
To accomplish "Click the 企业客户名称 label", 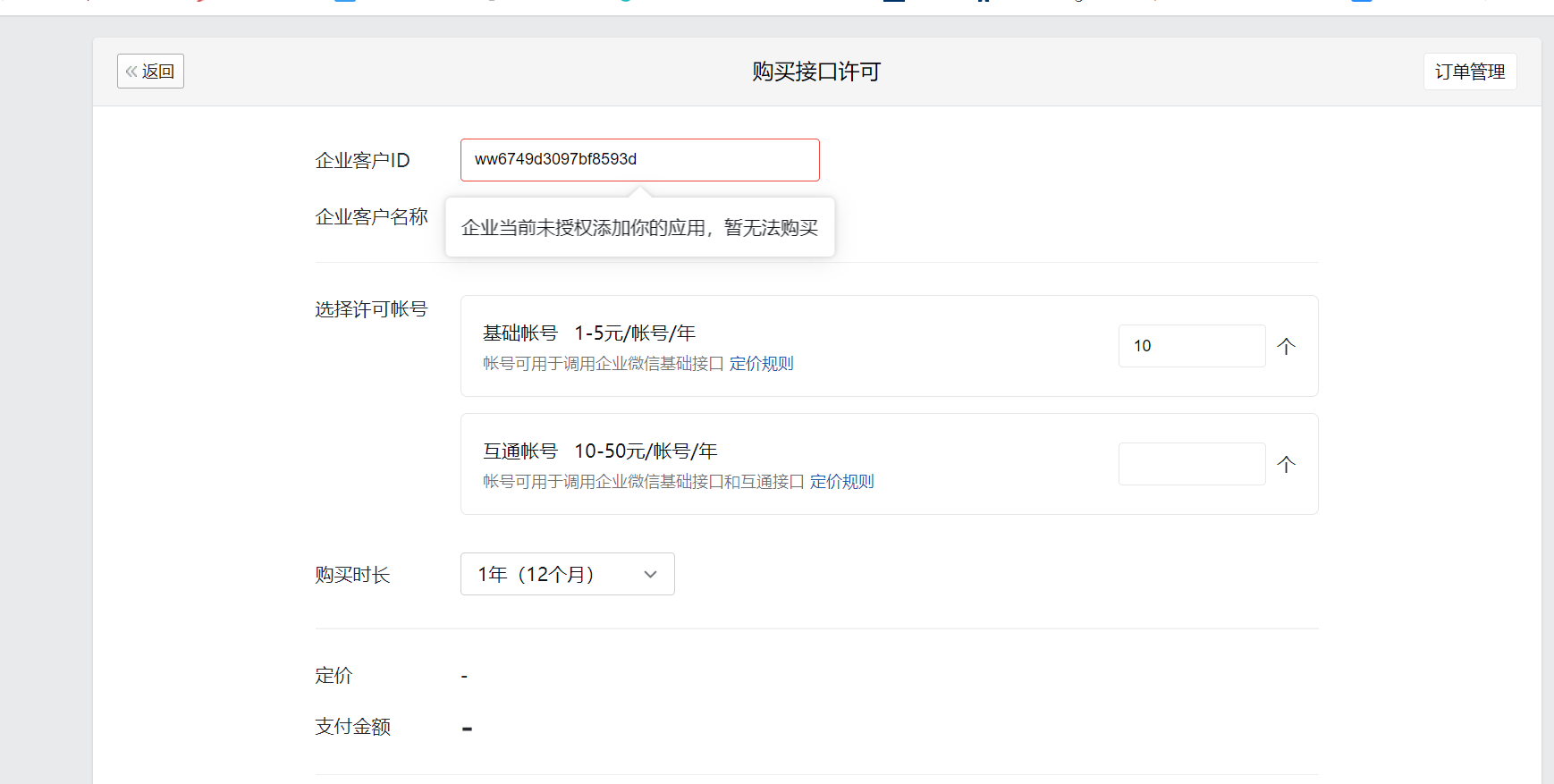I will pyautogui.click(x=371, y=217).
